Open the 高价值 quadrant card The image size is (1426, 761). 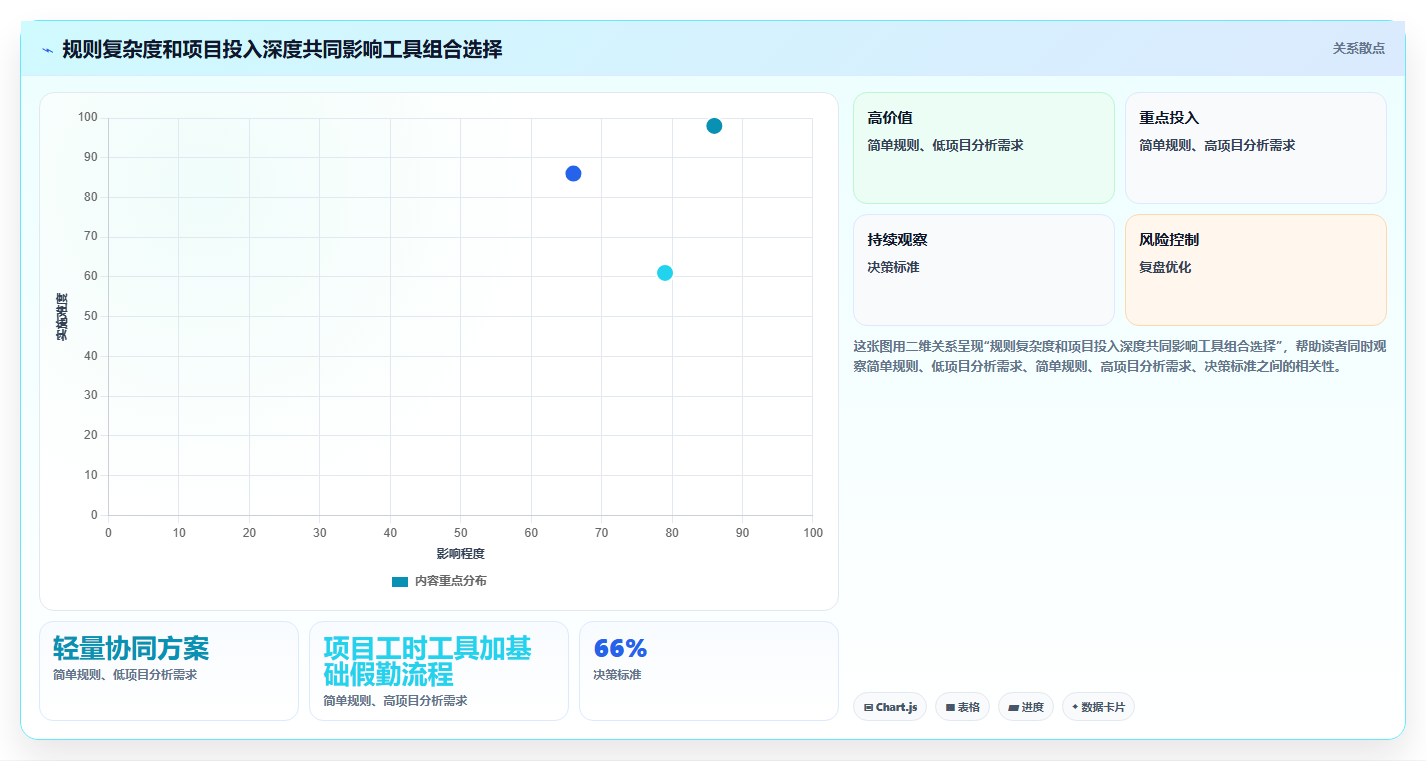pos(983,148)
